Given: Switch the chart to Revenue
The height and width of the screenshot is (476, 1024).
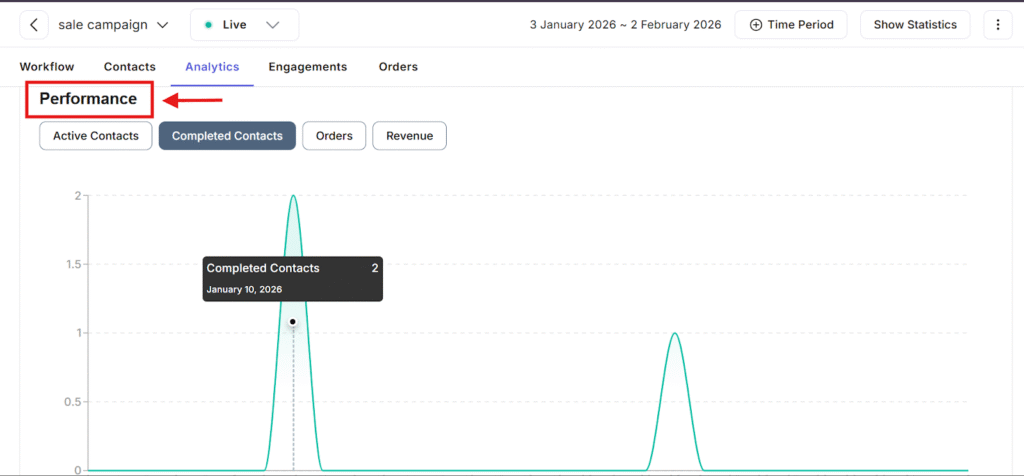Looking at the screenshot, I should 409,136.
